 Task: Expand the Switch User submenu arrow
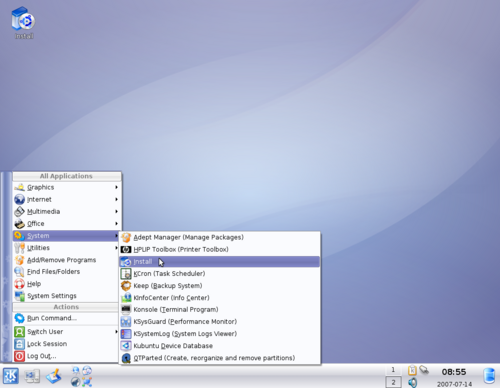116,332
